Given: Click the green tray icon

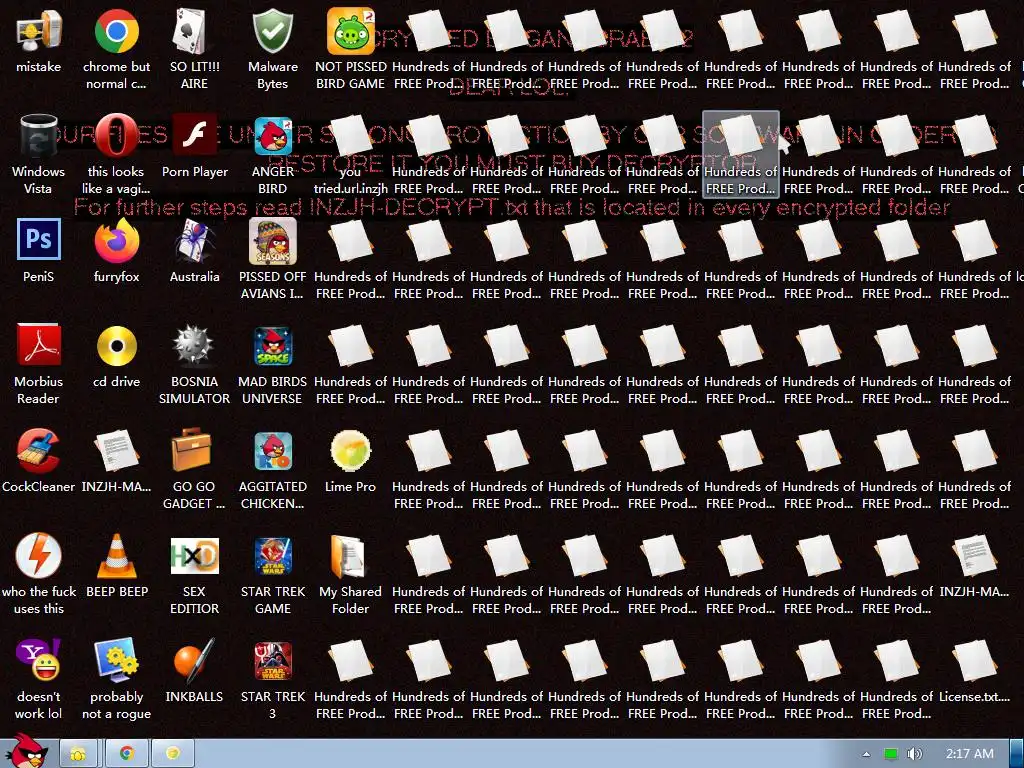Looking at the screenshot, I should coord(891,754).
